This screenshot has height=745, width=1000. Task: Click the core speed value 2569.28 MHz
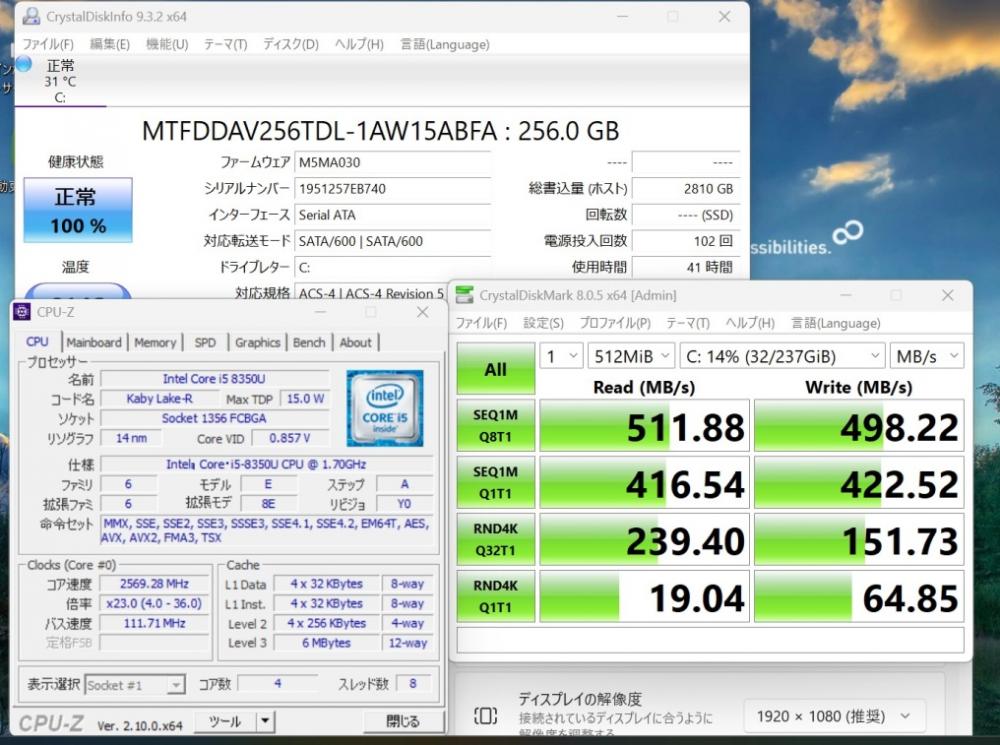click(x=154, y=584)
